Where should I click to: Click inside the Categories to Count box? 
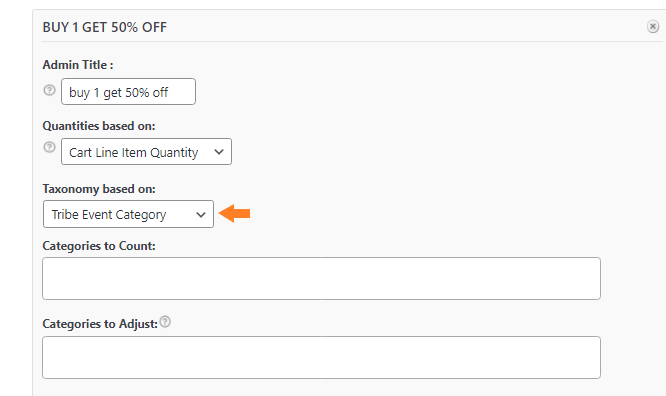(x=322, y=278)
